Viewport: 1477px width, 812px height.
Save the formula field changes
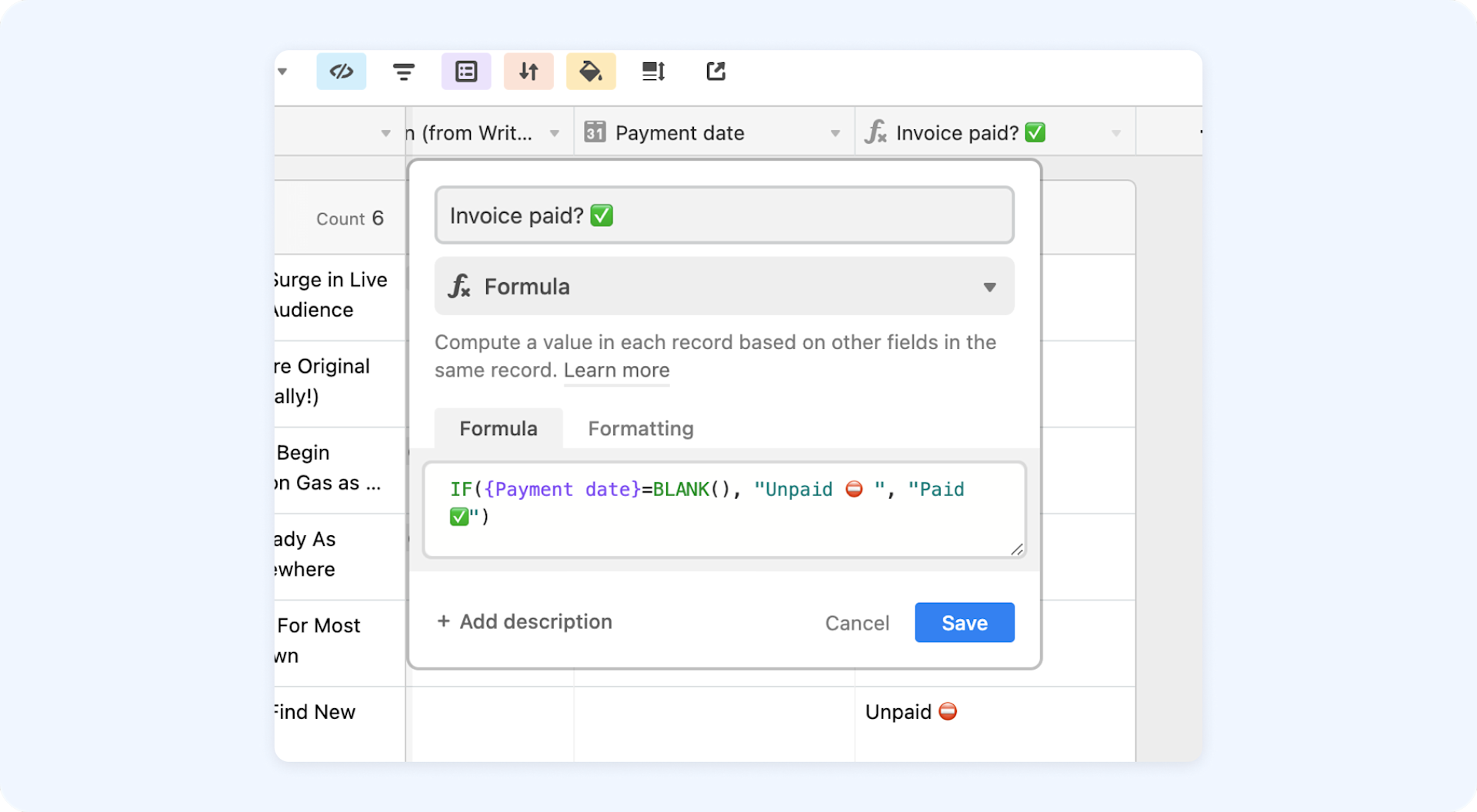click(964, 623)
